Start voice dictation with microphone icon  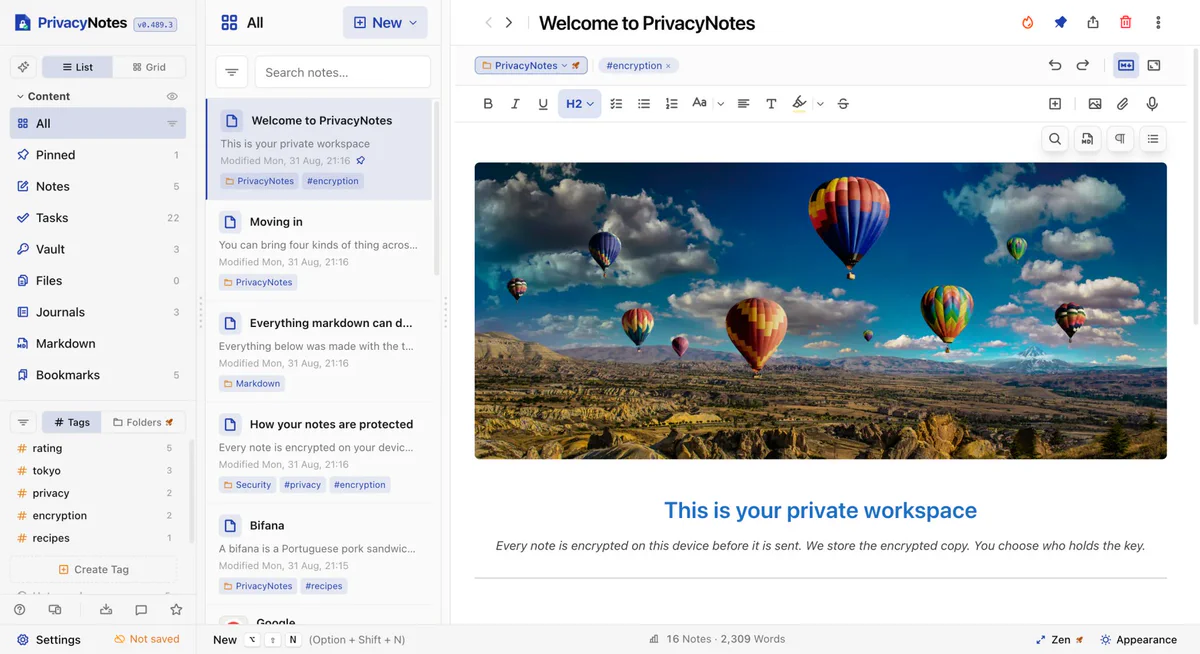tap(1152, 104)
